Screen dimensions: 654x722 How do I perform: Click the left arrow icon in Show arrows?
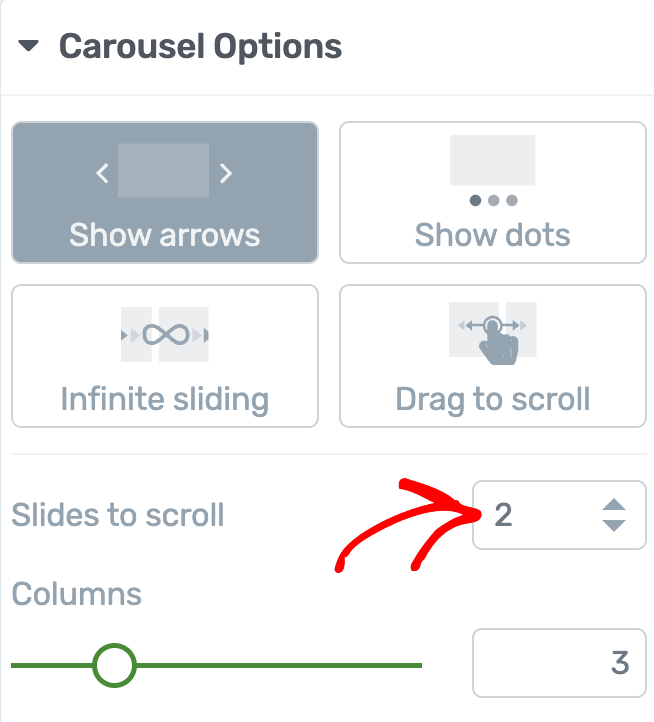[x=102, y=173]
